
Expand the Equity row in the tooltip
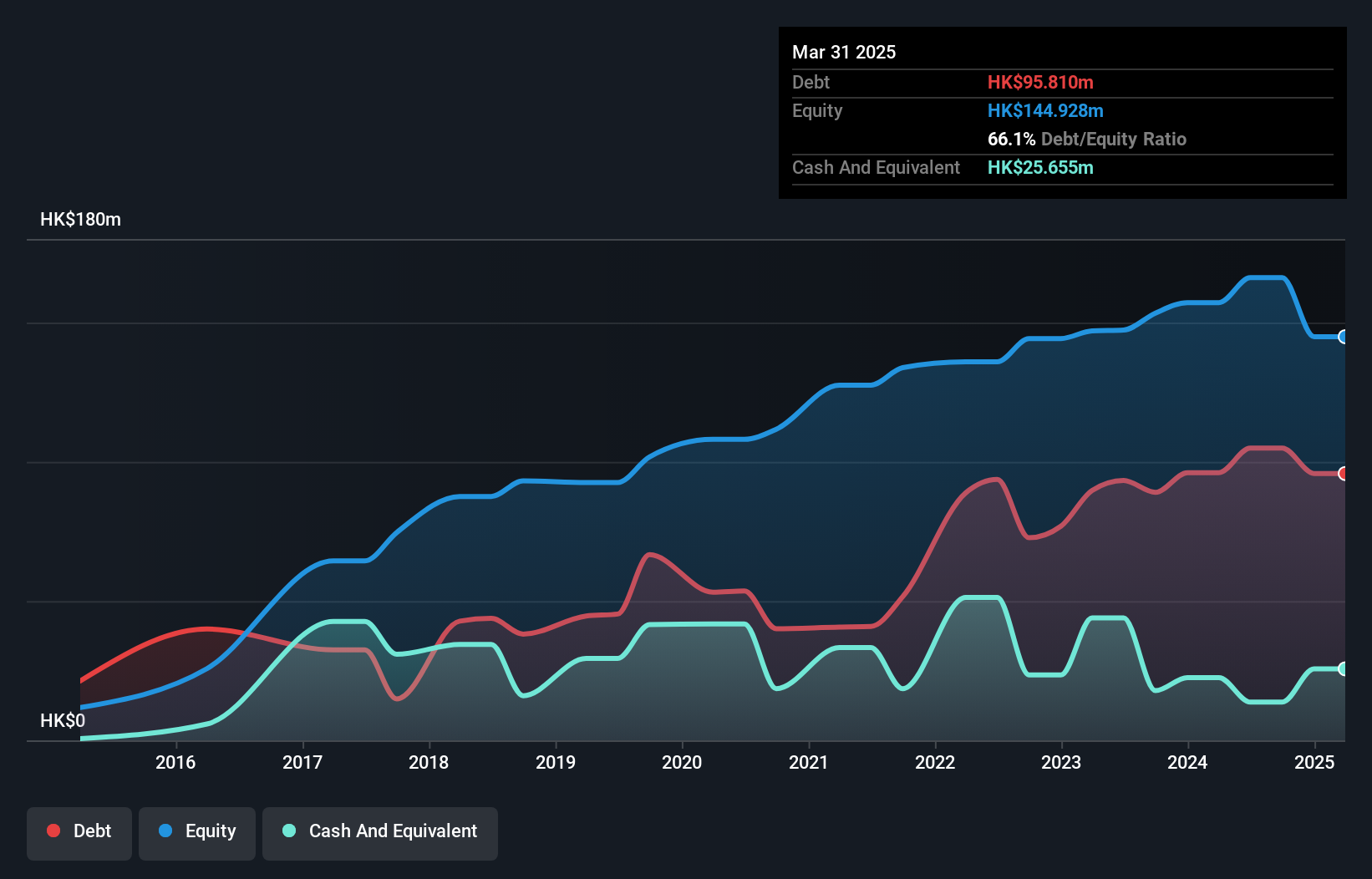point(816,110)
